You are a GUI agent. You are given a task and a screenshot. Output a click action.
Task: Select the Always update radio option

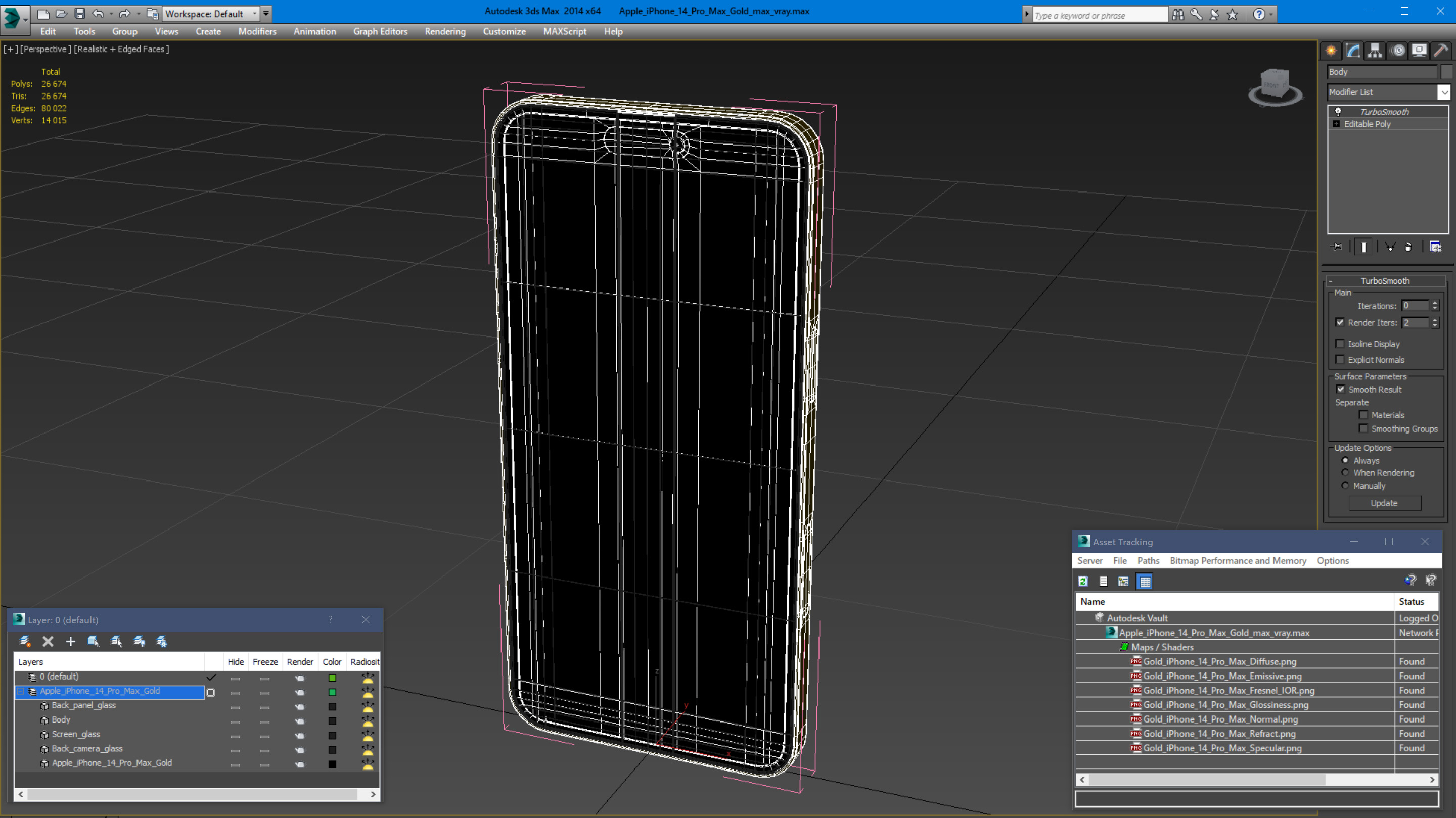click(1345, 460)
